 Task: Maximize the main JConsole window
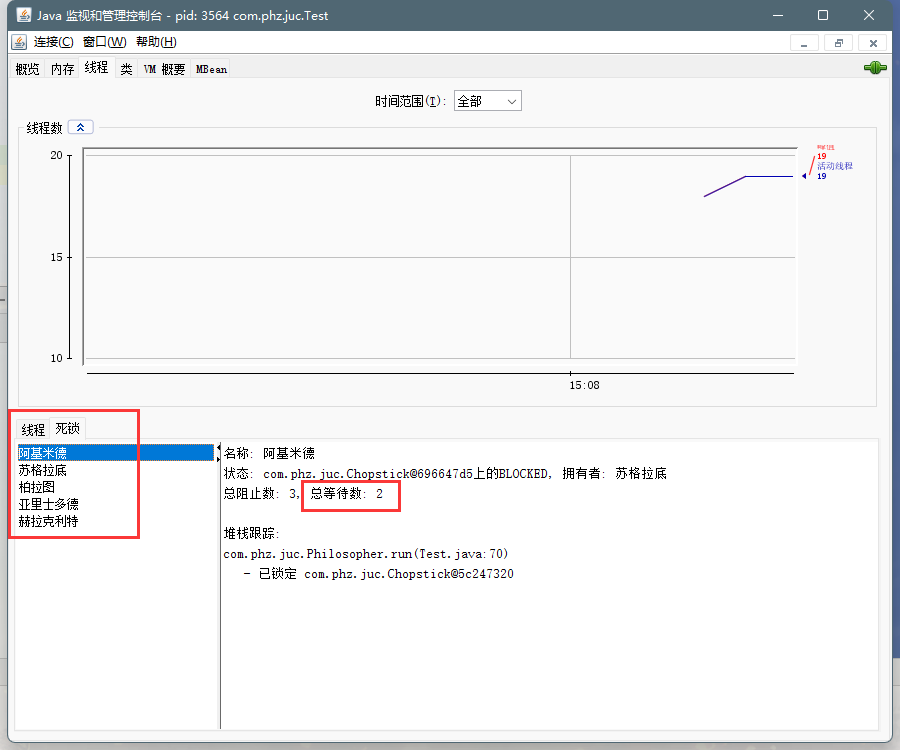[823, 15]
